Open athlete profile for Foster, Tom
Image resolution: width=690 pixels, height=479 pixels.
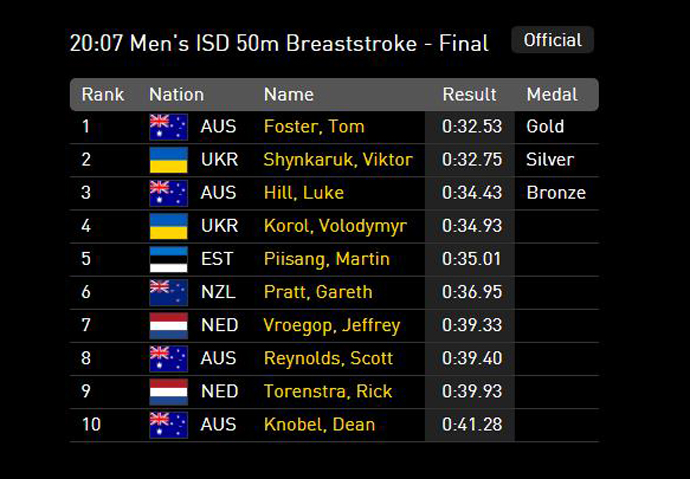tap(313, 127)
